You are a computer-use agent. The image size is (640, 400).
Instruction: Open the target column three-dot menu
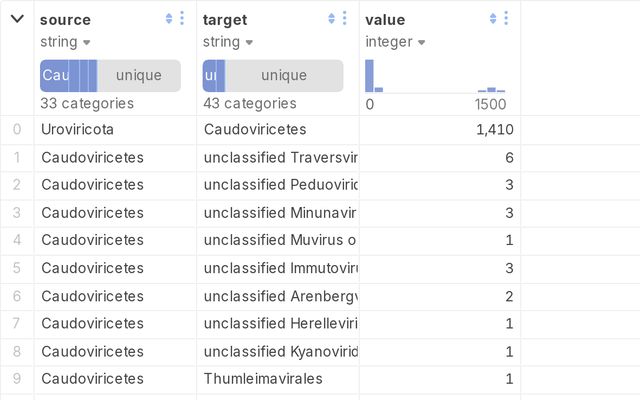(x=345, y=19)
